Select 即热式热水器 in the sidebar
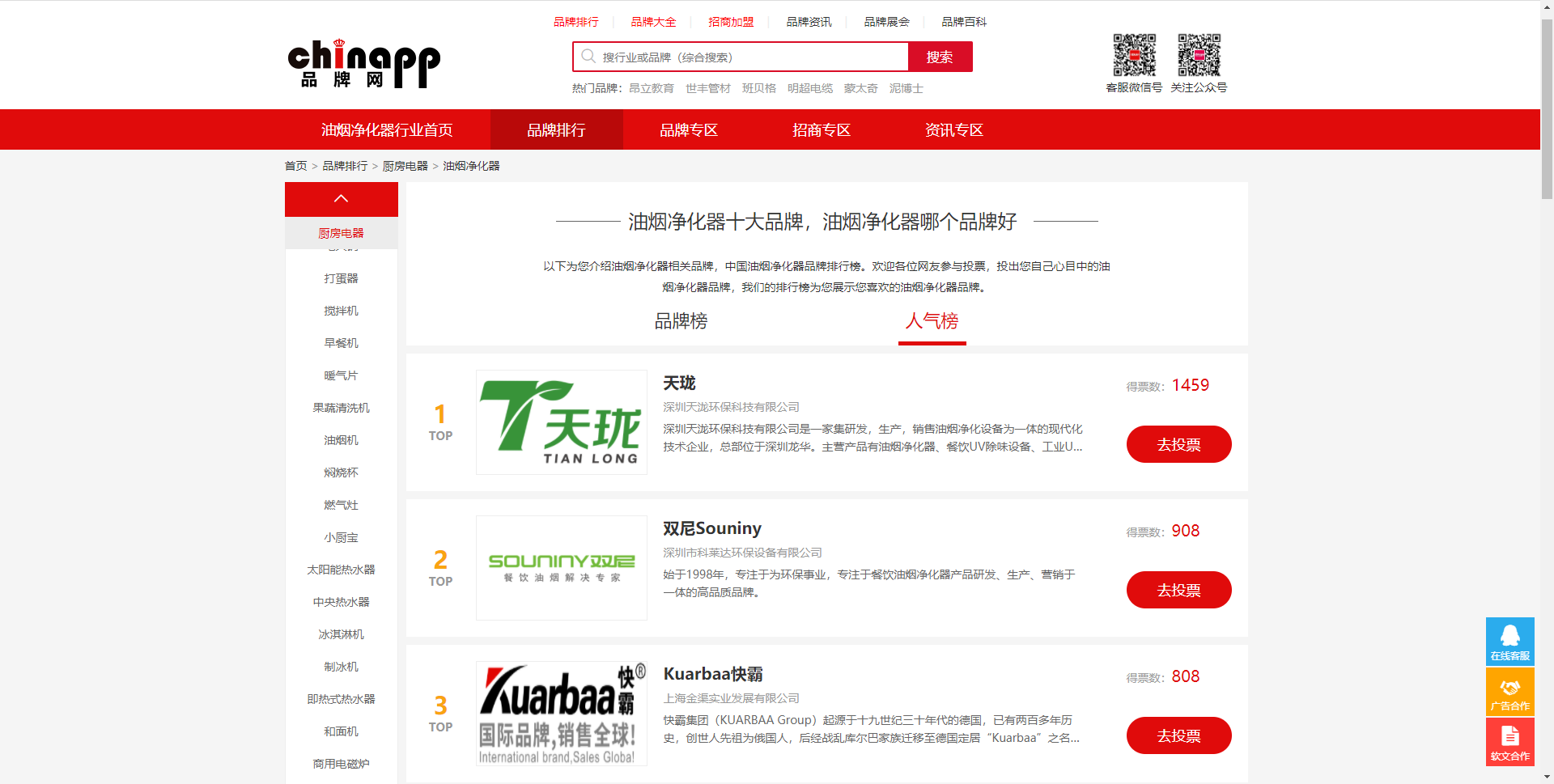The width and height of the screenshot is (1554, 784). (341, 699)
